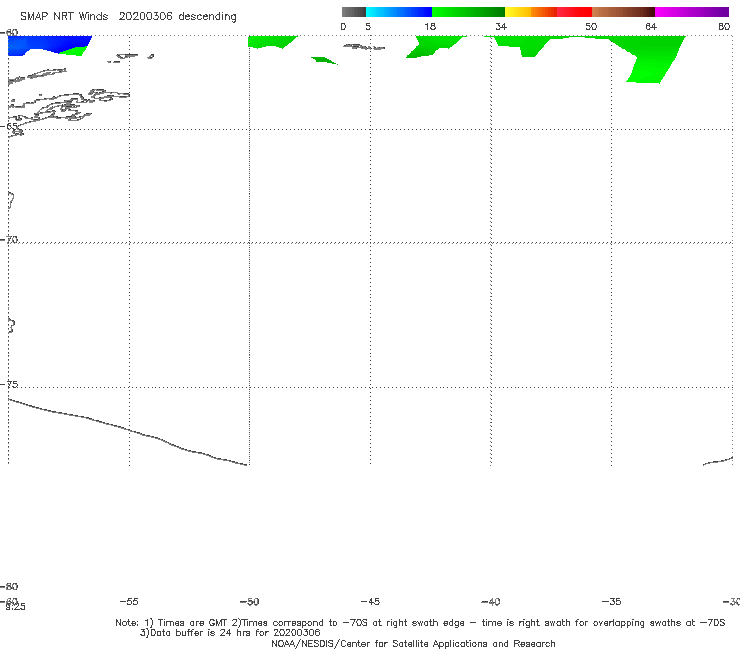Click the gray 0-5 segment of the color bar
Image resolution: width=740 pixels, height=650 pixels.
354,12
